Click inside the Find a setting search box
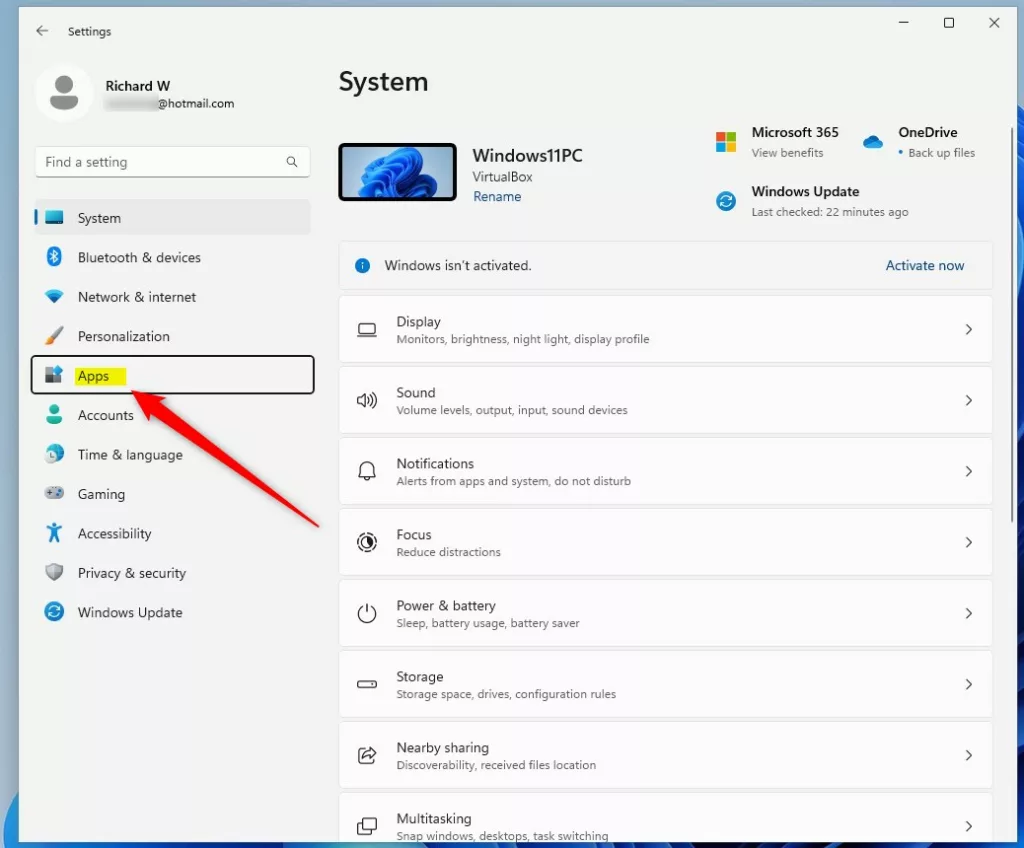This screenshot has height=848, width=1024. [x=160, y=161]
